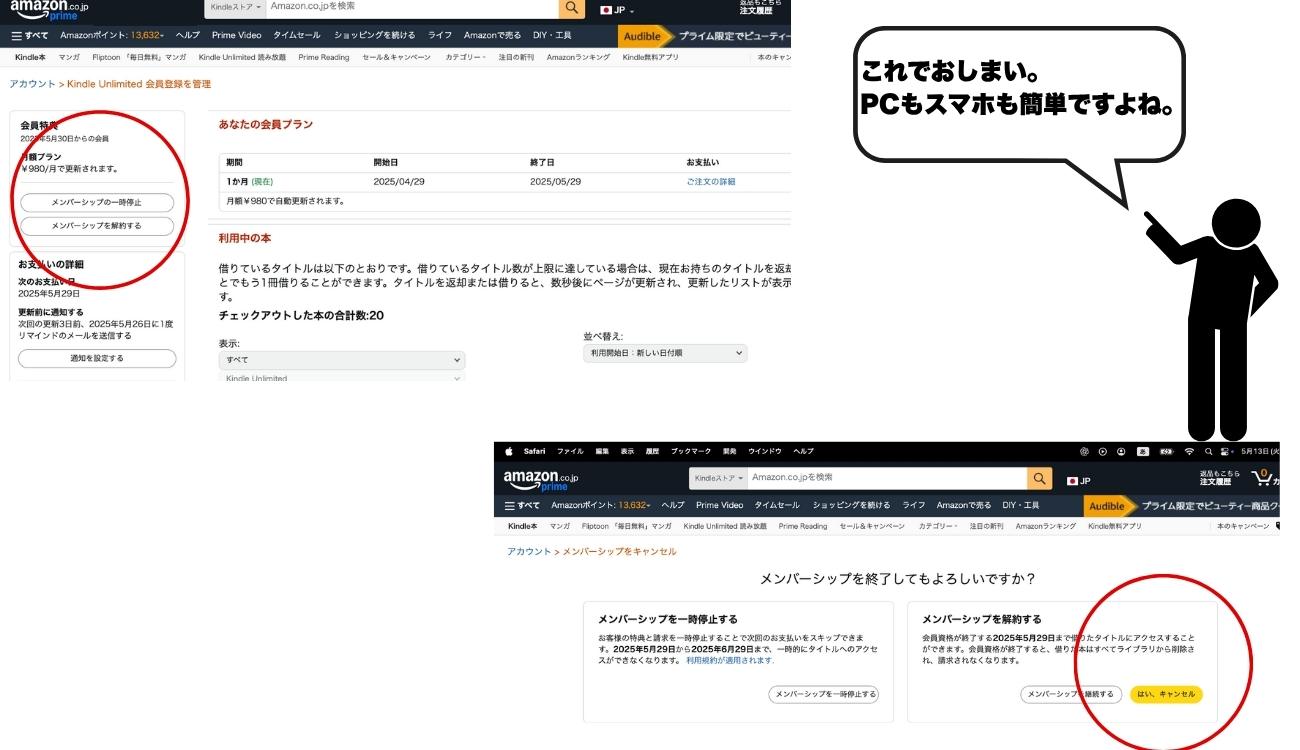
Task: Click Kindle Unlimited 読み放題 in the Safari window subnav
Action: click(x=725, y=526)
